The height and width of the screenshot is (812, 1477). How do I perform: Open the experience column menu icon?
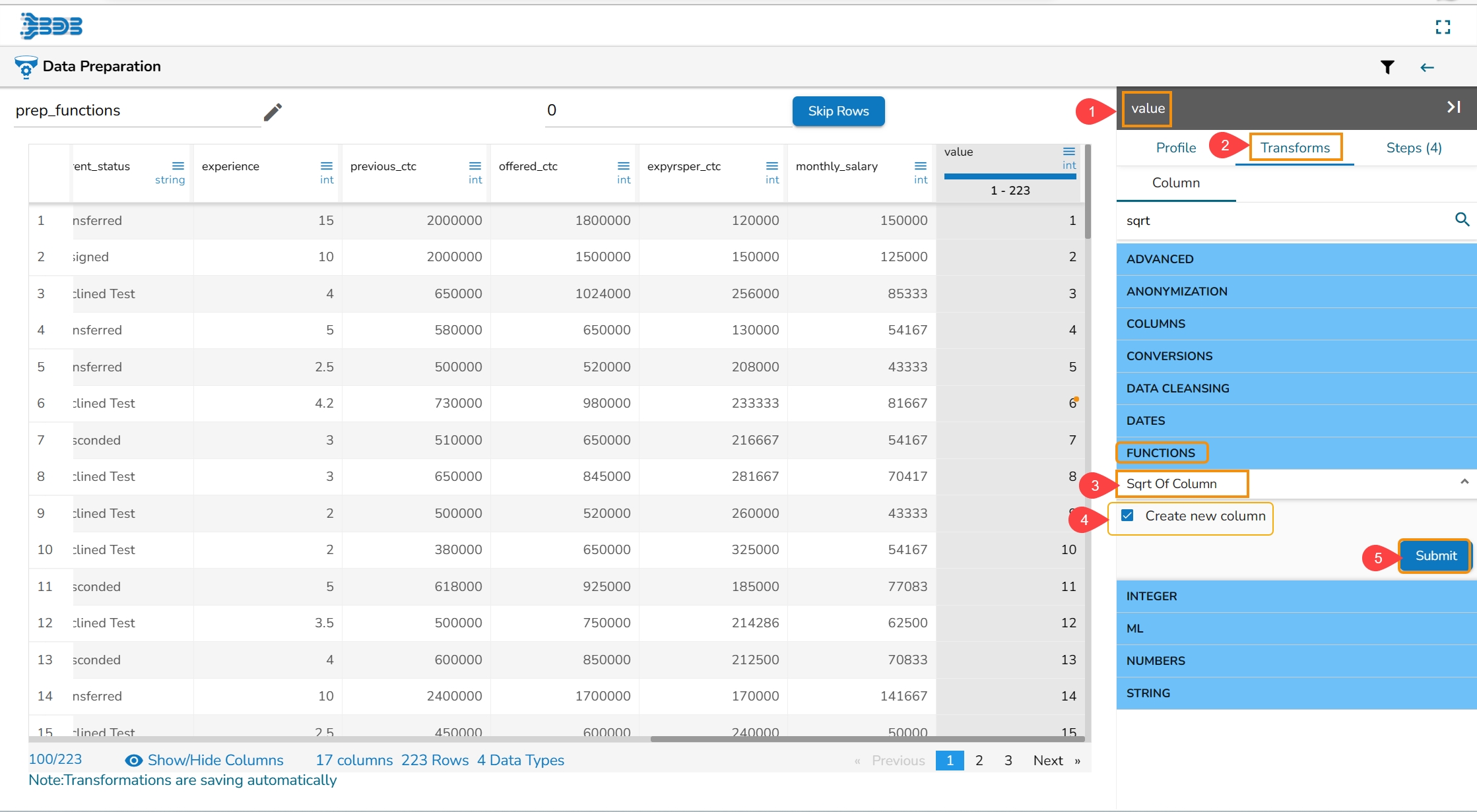click(x=326, y=166)
